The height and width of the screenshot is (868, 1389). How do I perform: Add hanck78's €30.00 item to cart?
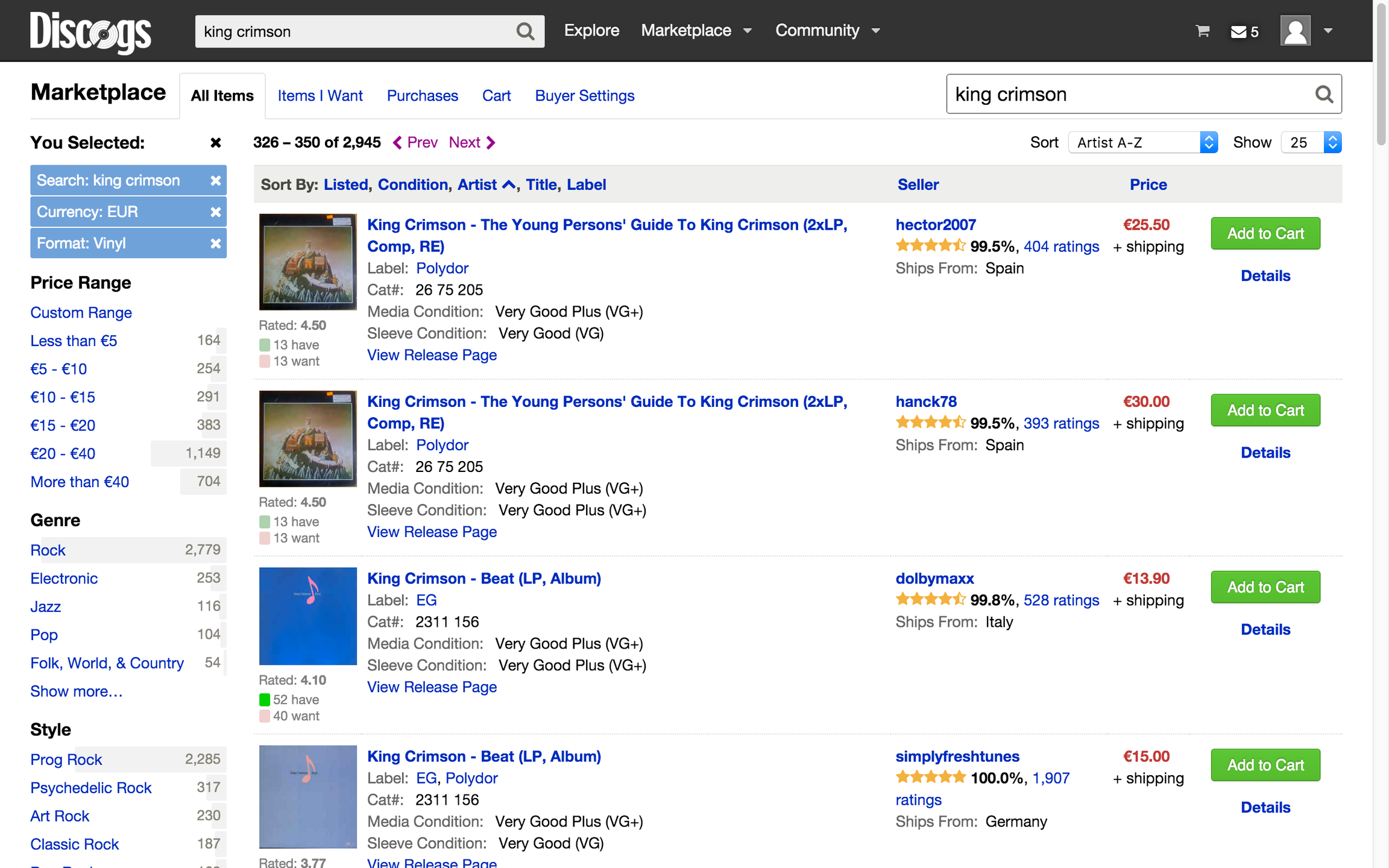point(1265,410)
